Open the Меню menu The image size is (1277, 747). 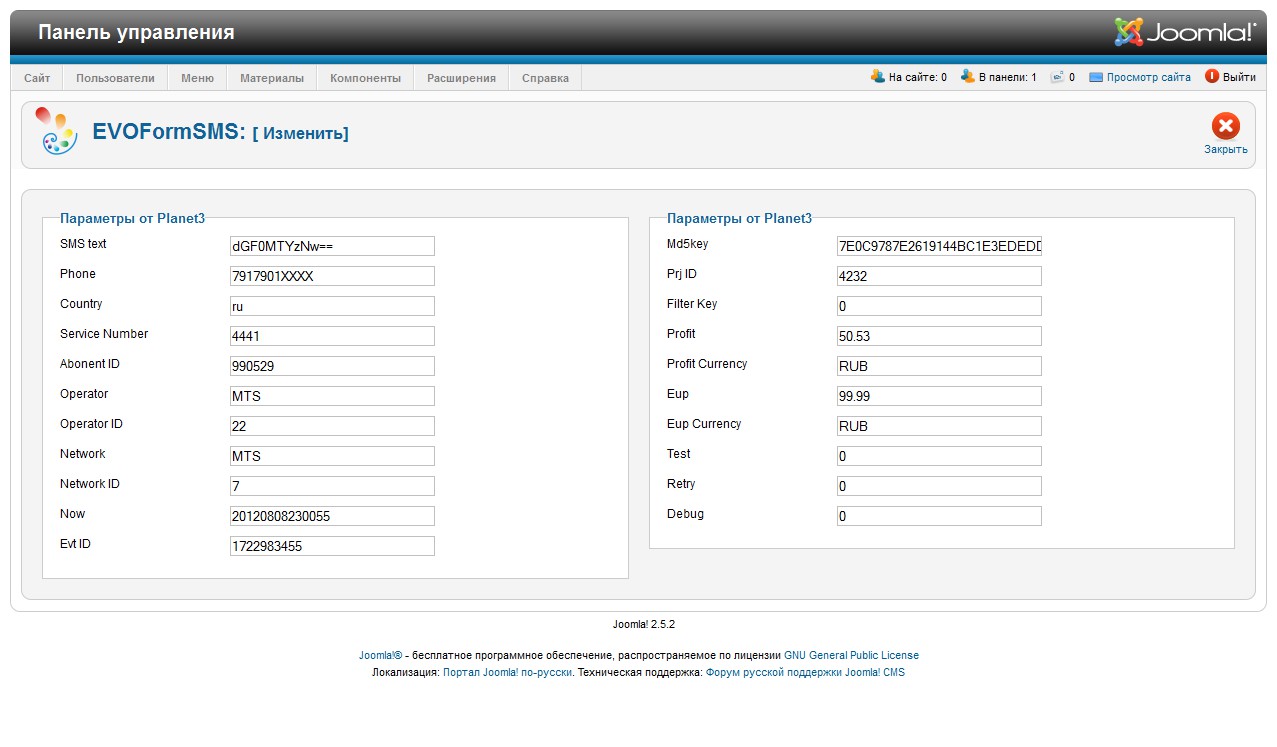197,78
